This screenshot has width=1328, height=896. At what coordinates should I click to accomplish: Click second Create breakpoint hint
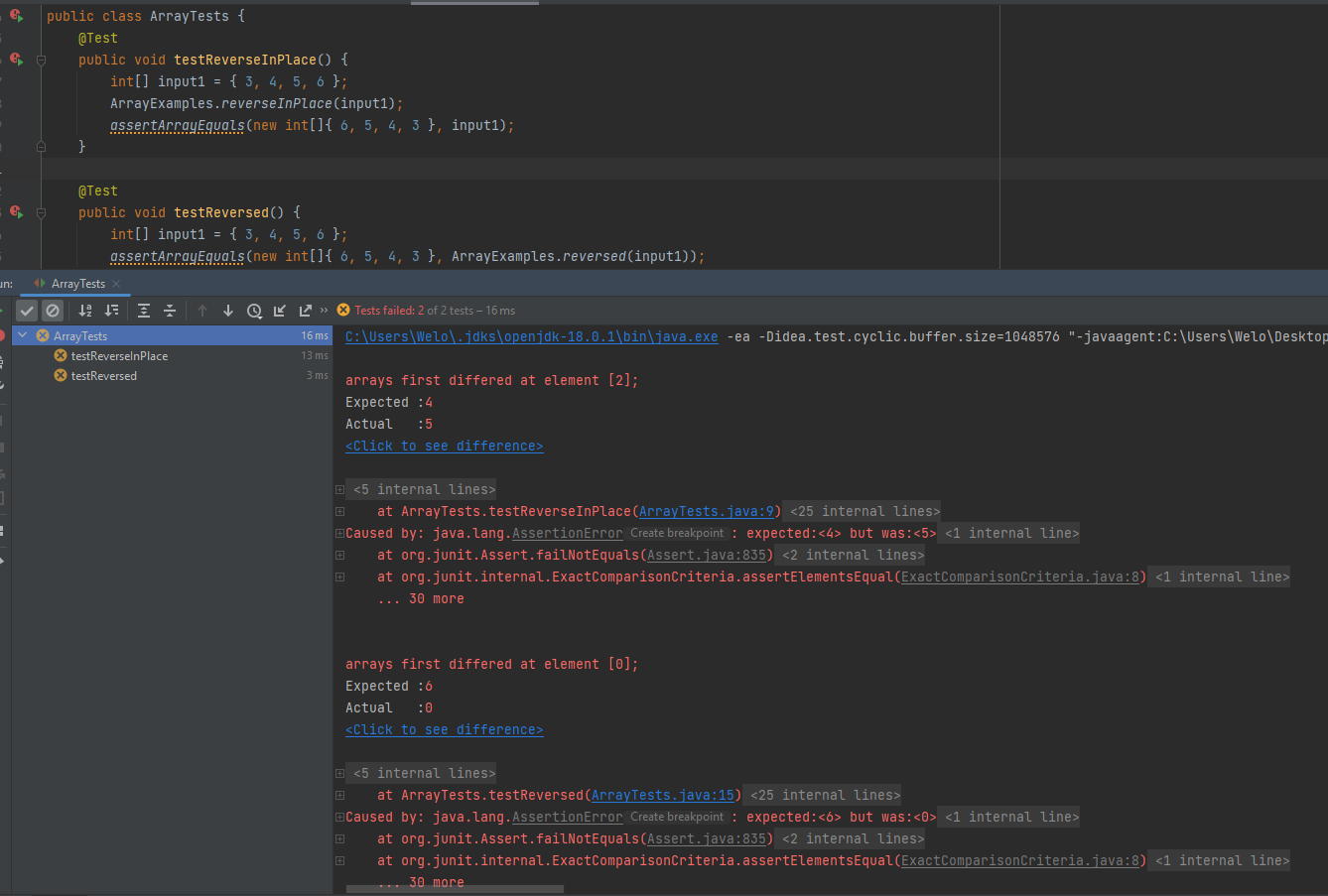[677, 817]
